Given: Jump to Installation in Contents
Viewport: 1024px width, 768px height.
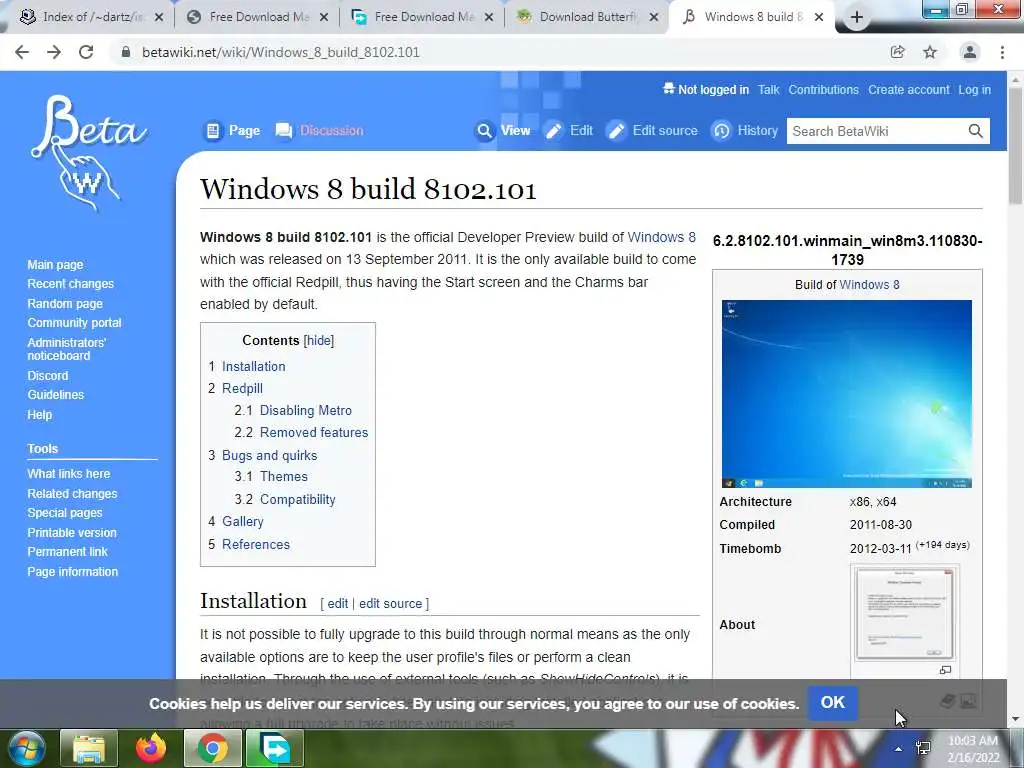Looking at the screenshot, I should click(x=253, y=366).
